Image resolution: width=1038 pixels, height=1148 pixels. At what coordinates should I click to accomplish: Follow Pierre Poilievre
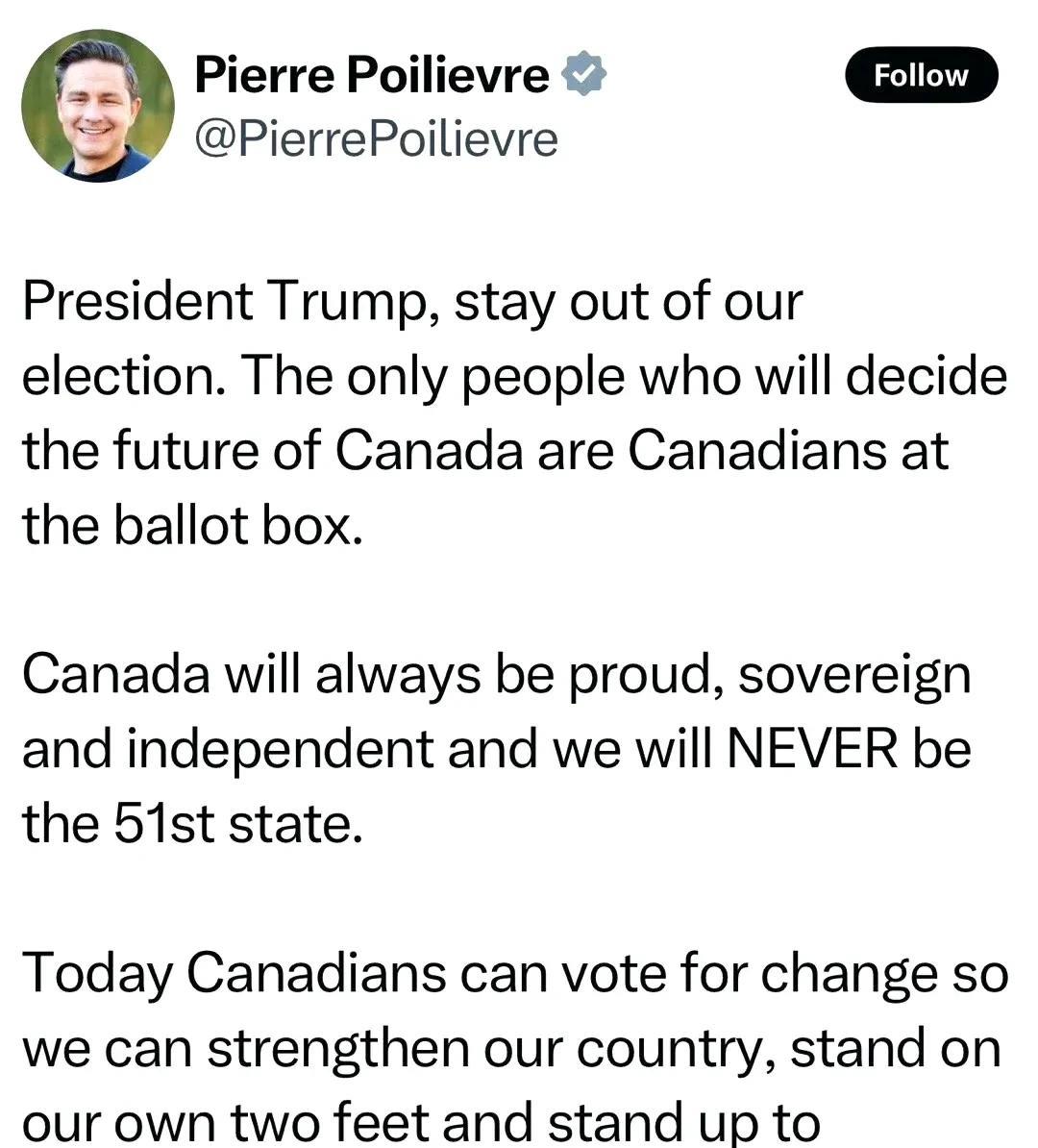tap(922, 75)
